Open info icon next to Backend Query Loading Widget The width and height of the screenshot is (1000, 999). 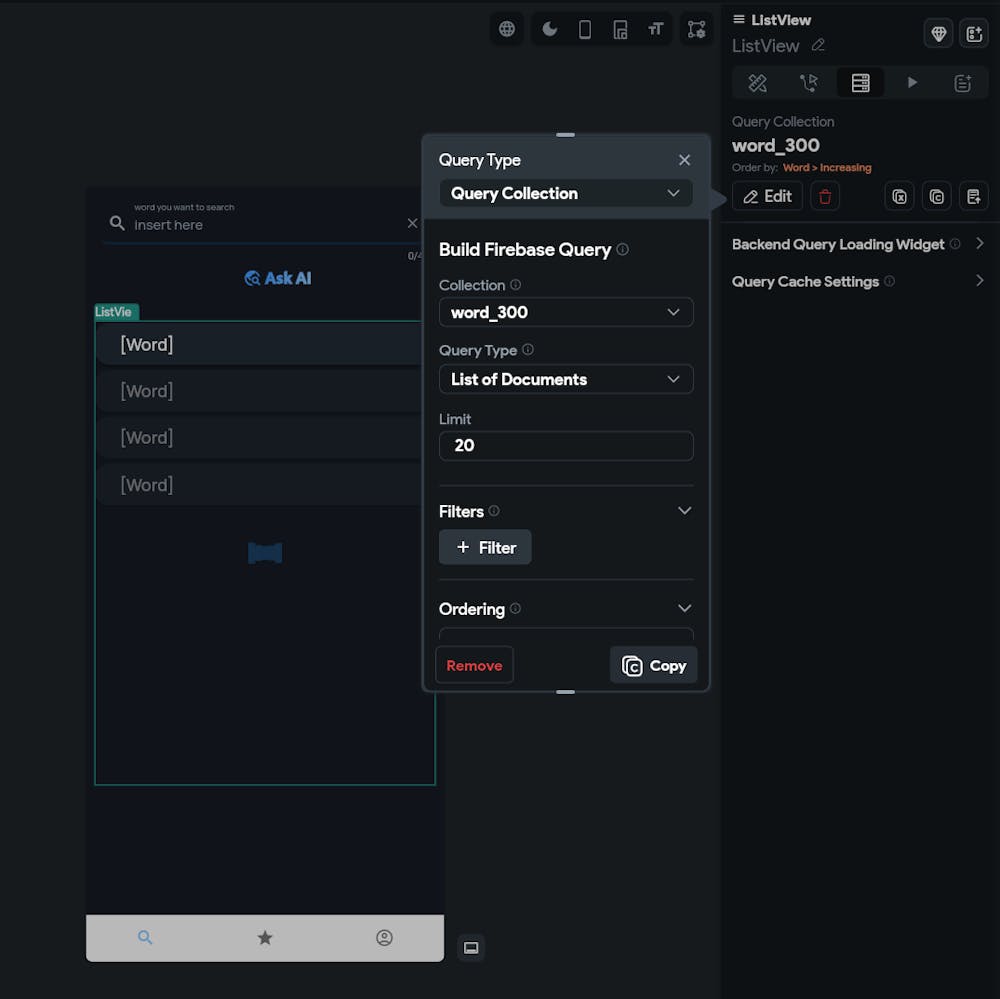coord(955,244)
